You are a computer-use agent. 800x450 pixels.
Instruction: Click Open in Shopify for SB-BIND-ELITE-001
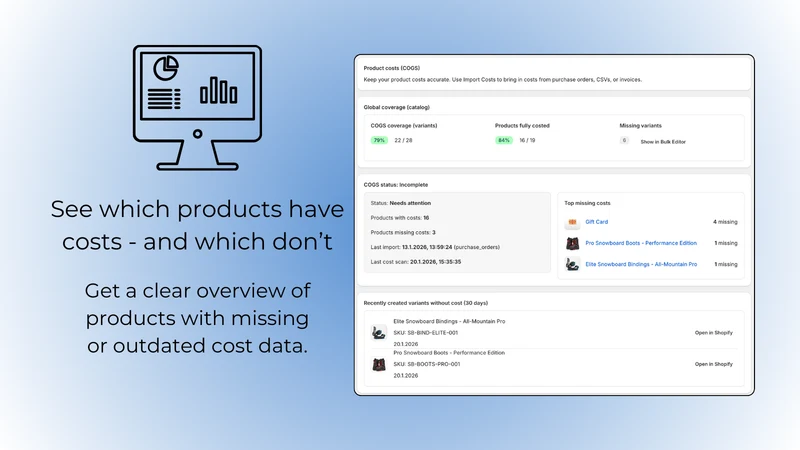coord(713,333)
